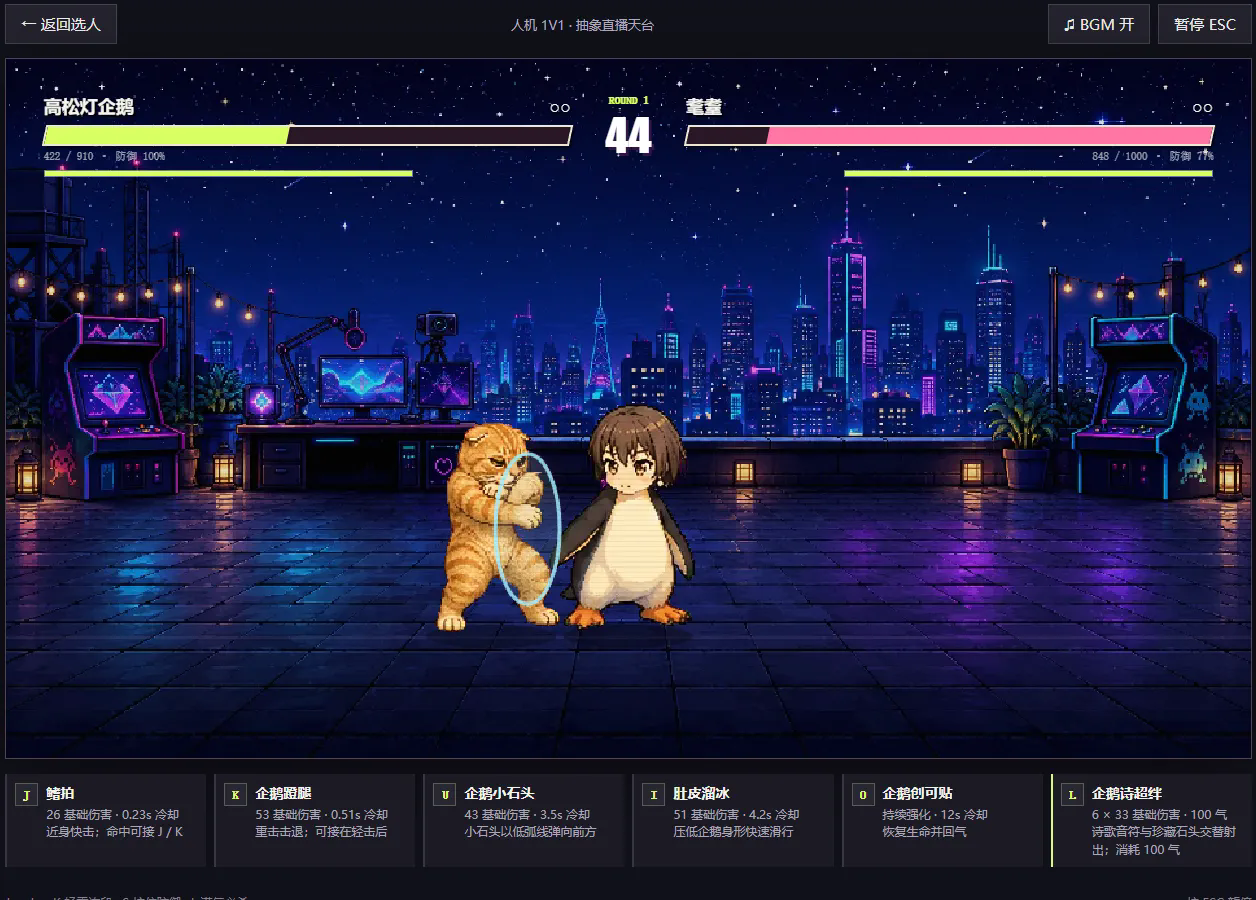The image size is (1256, 900).
Task: Click round-win circles beside 耄耋
Action: 1202,108
